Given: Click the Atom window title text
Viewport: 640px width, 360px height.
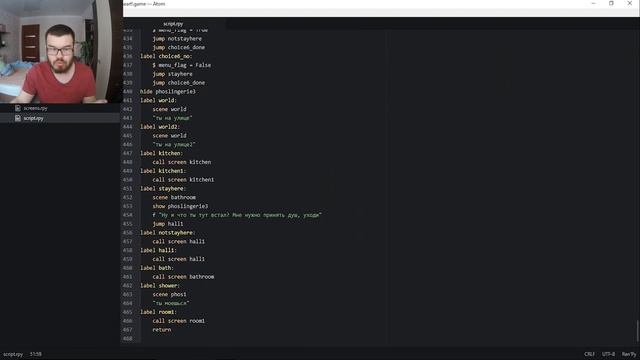Looking at the screenshot, I should 144,4.
